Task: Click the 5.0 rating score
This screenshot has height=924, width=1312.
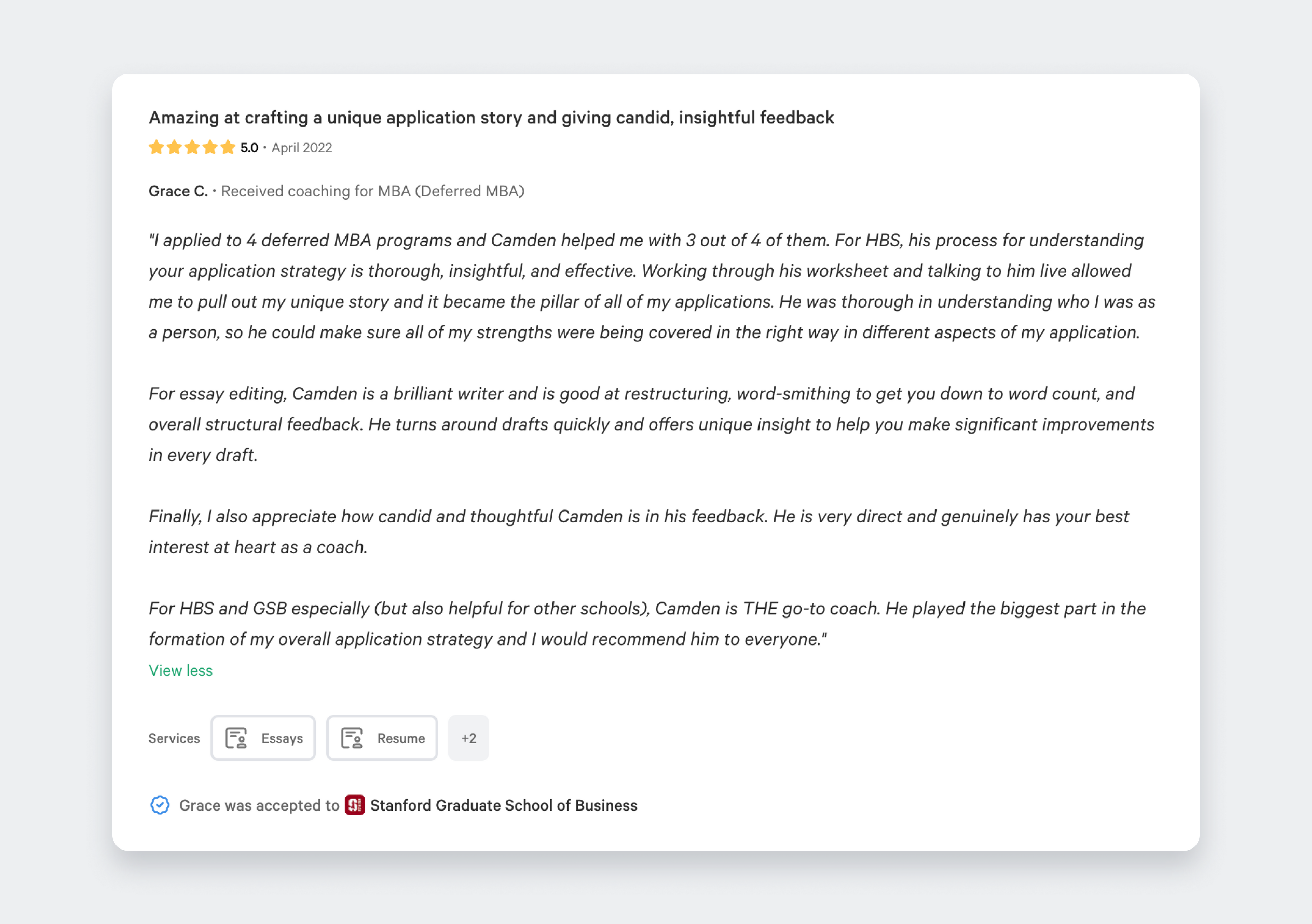Action: [249, 147]
